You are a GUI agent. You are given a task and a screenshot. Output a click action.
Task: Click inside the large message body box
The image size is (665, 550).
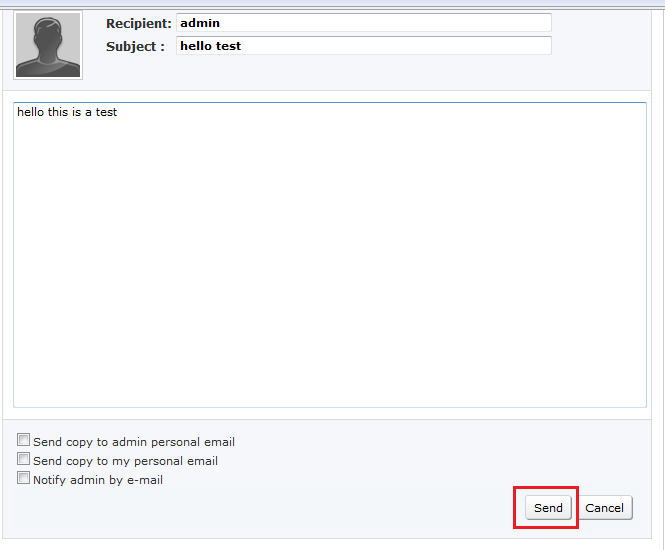coord(330,255)
